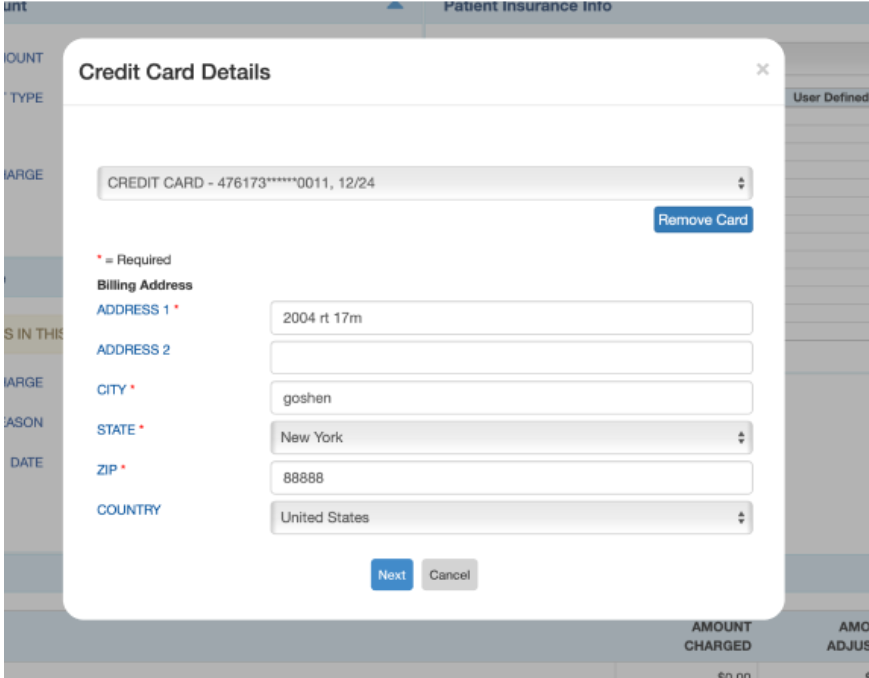Click the CITY label text
869x678 pixels.
(112, 390)
